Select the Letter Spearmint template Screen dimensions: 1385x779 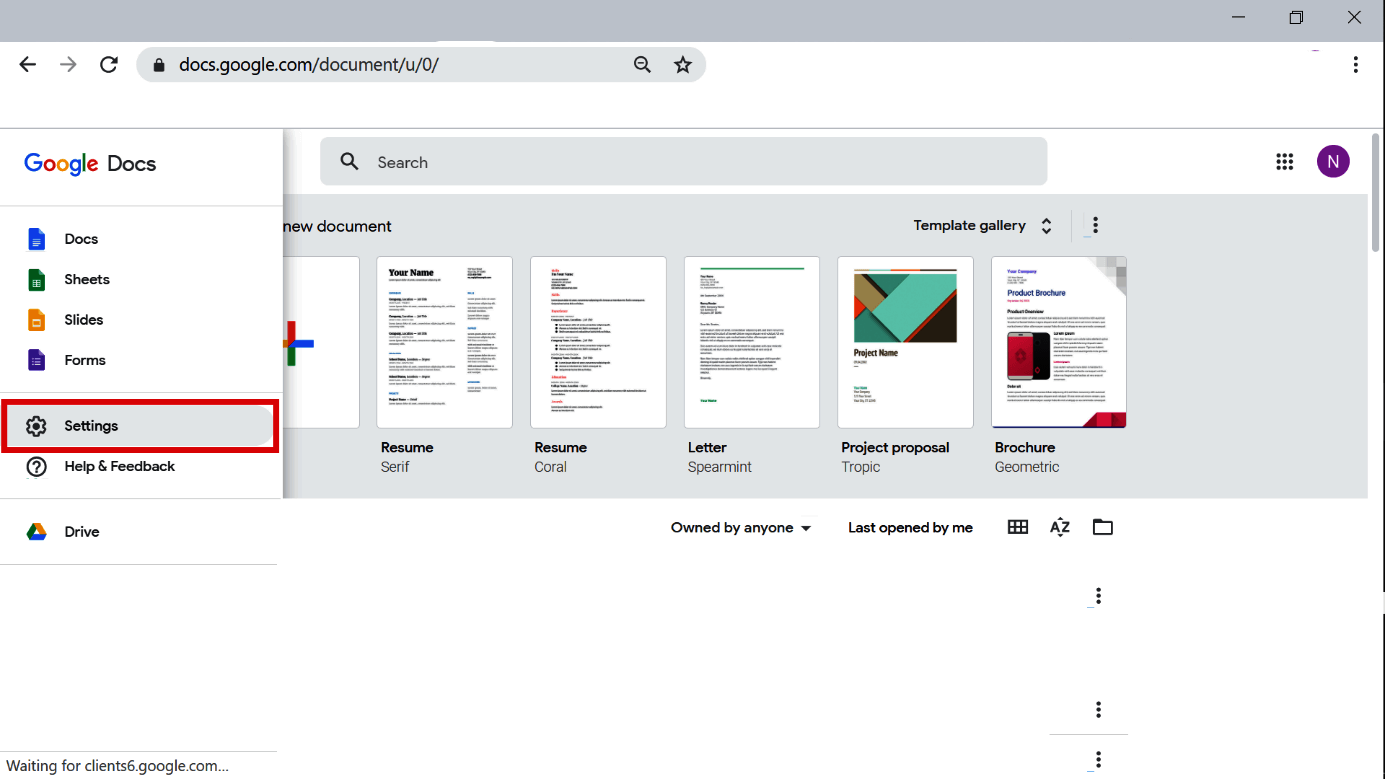pos(752,342)
